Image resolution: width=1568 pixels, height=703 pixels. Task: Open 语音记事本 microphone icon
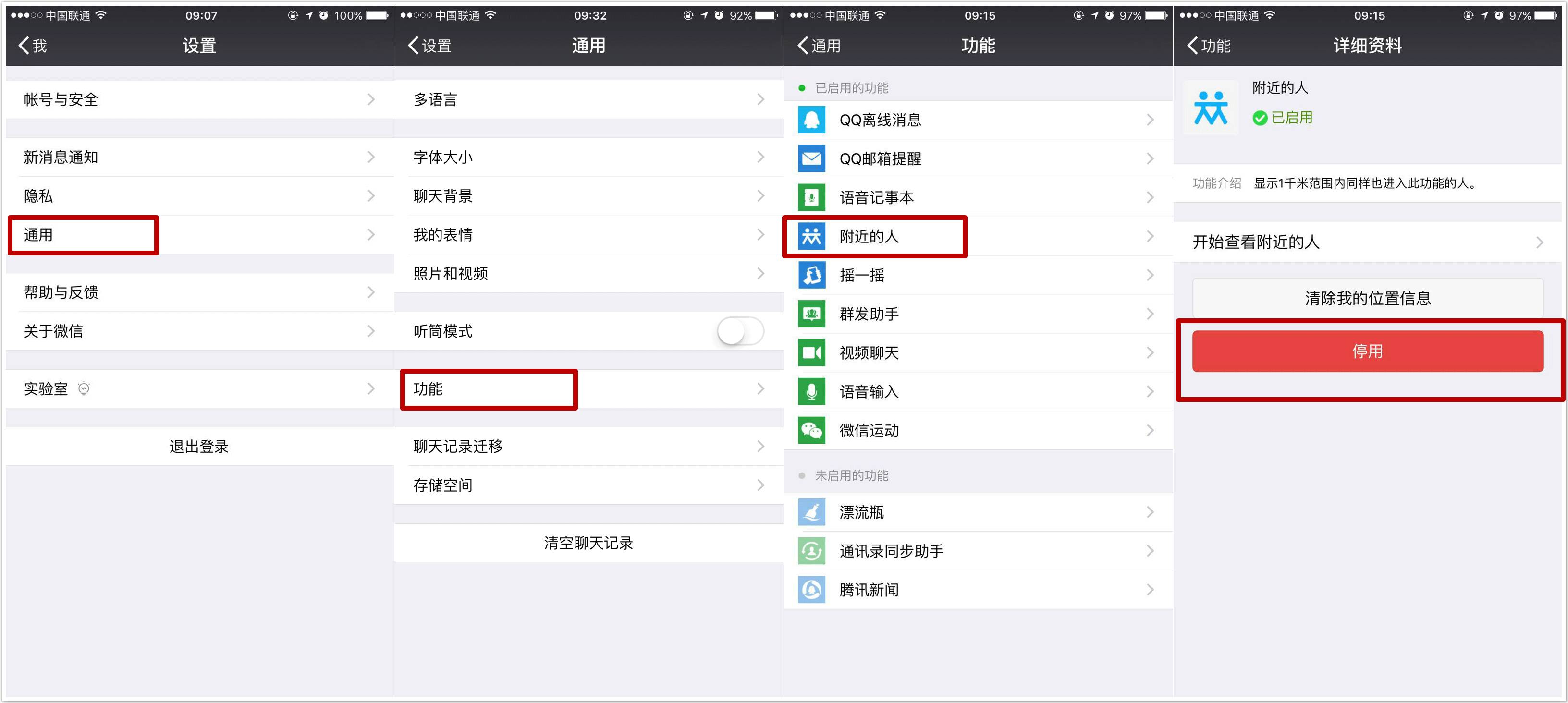[811, 197]
